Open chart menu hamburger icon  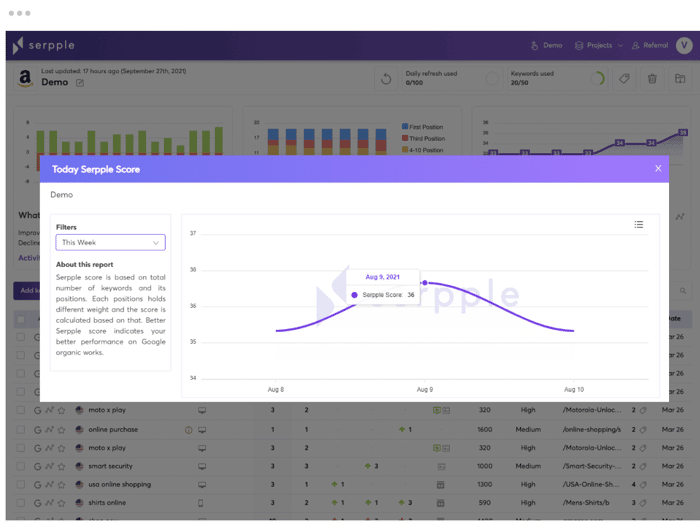pos(639,225)
